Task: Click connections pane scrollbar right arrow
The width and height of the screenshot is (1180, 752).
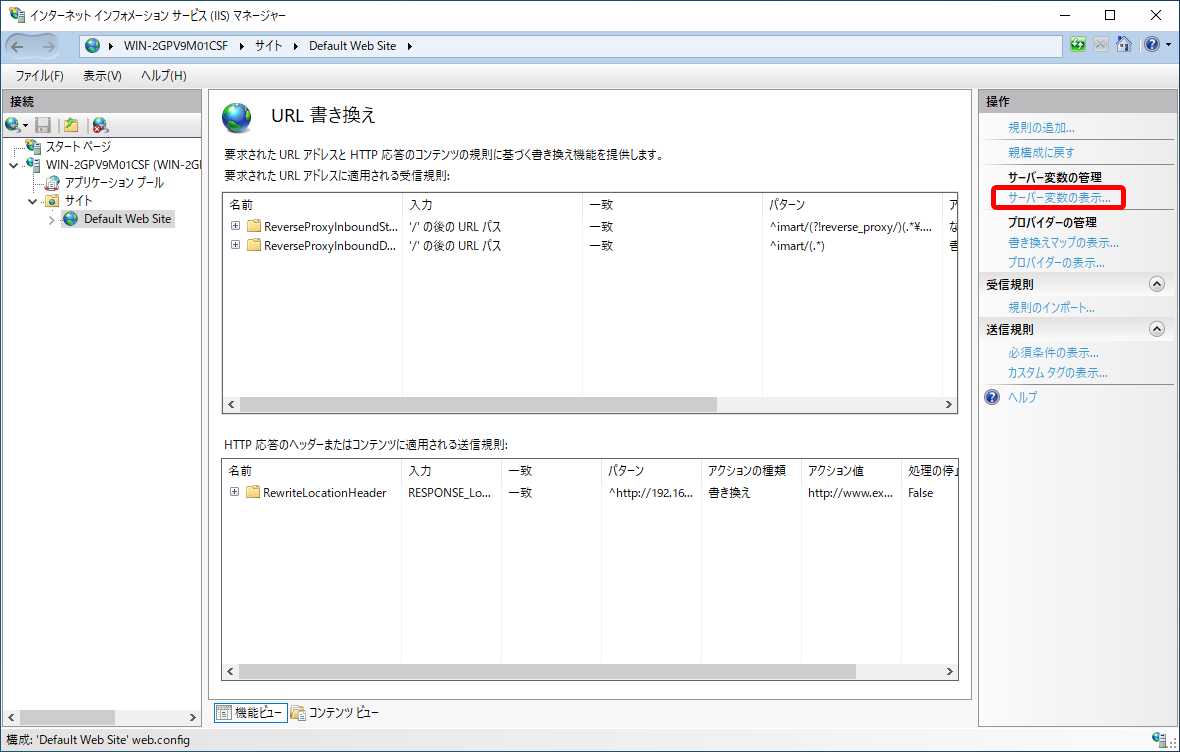Action: 193,717
